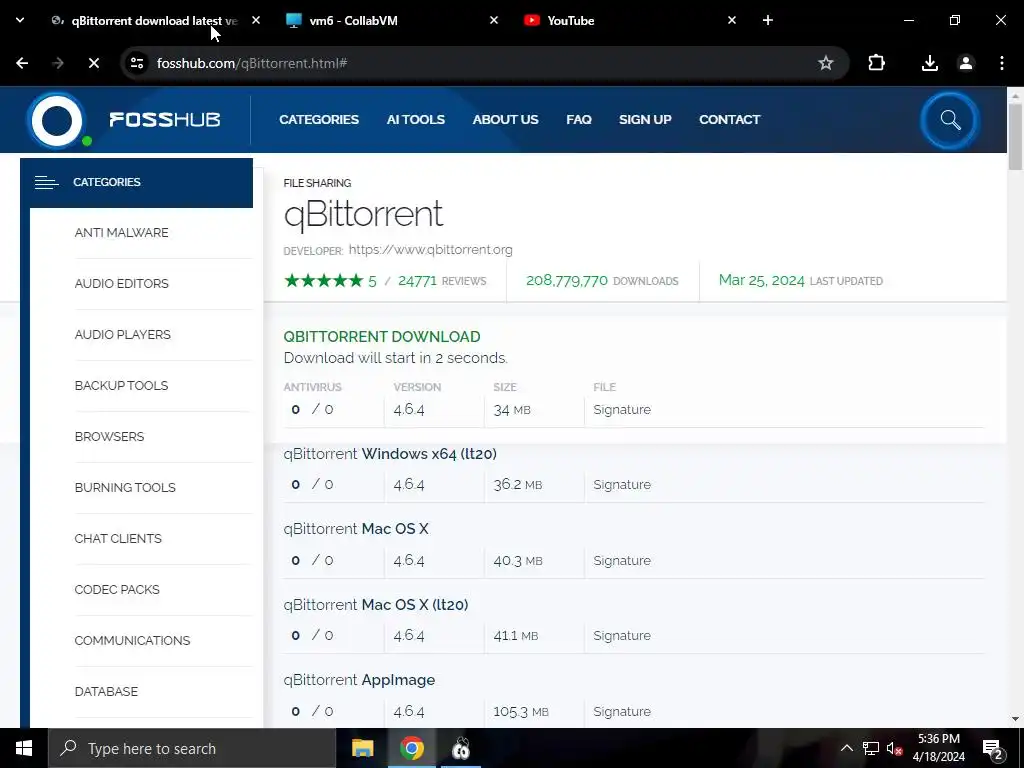Download qBittorrent Mac OS X (lt20)
The height and width of the screenshot is (768, 1024).
(376, 605)
